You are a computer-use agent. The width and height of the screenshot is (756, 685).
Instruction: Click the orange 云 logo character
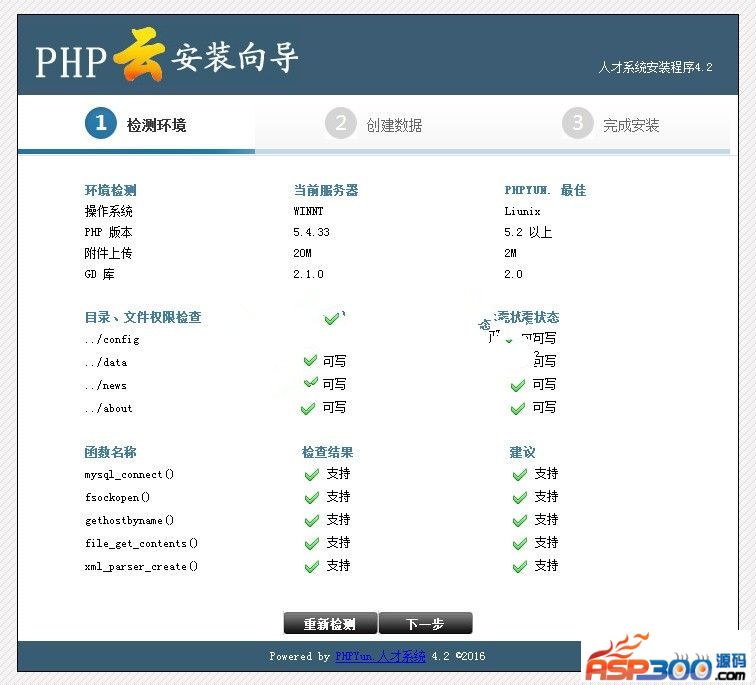coord(139,54)
